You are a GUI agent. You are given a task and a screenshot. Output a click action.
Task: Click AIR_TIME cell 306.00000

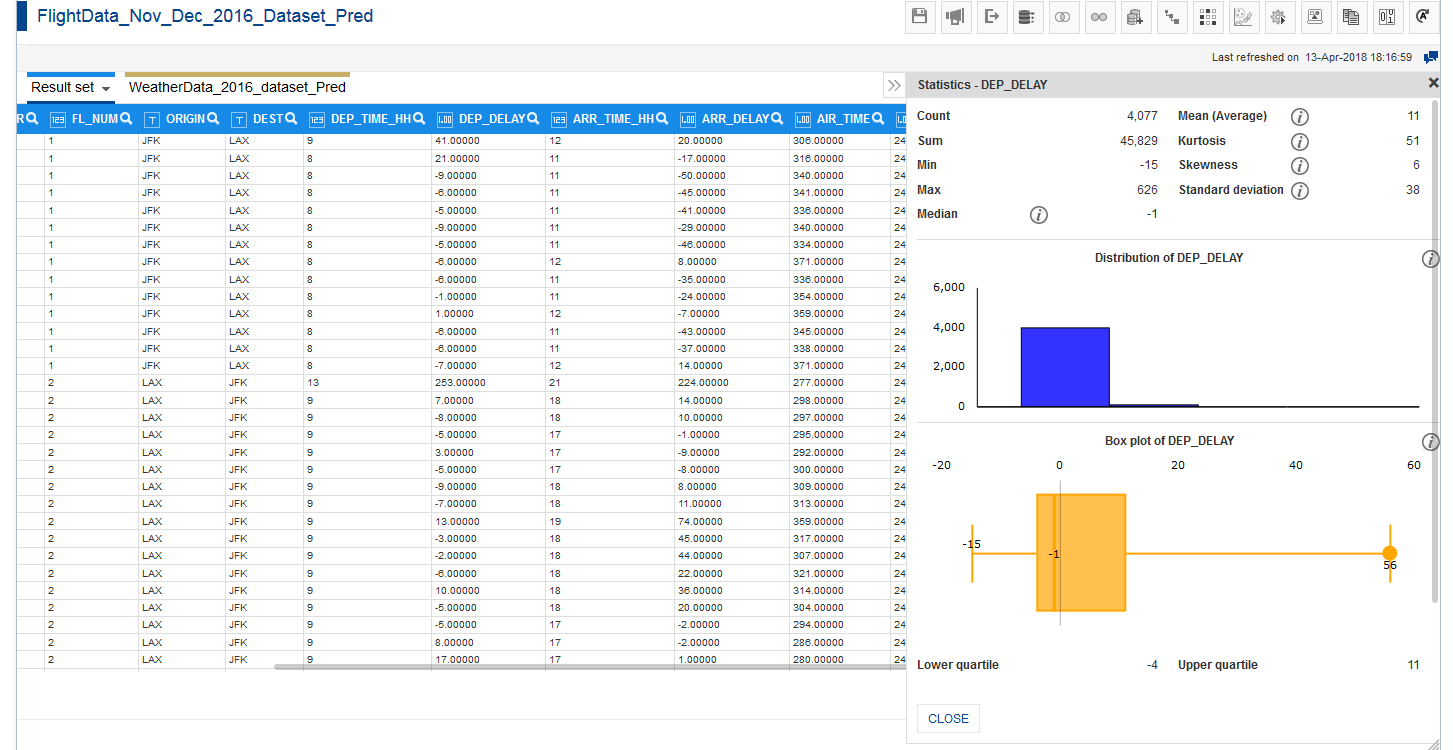[x=840, y=141]
